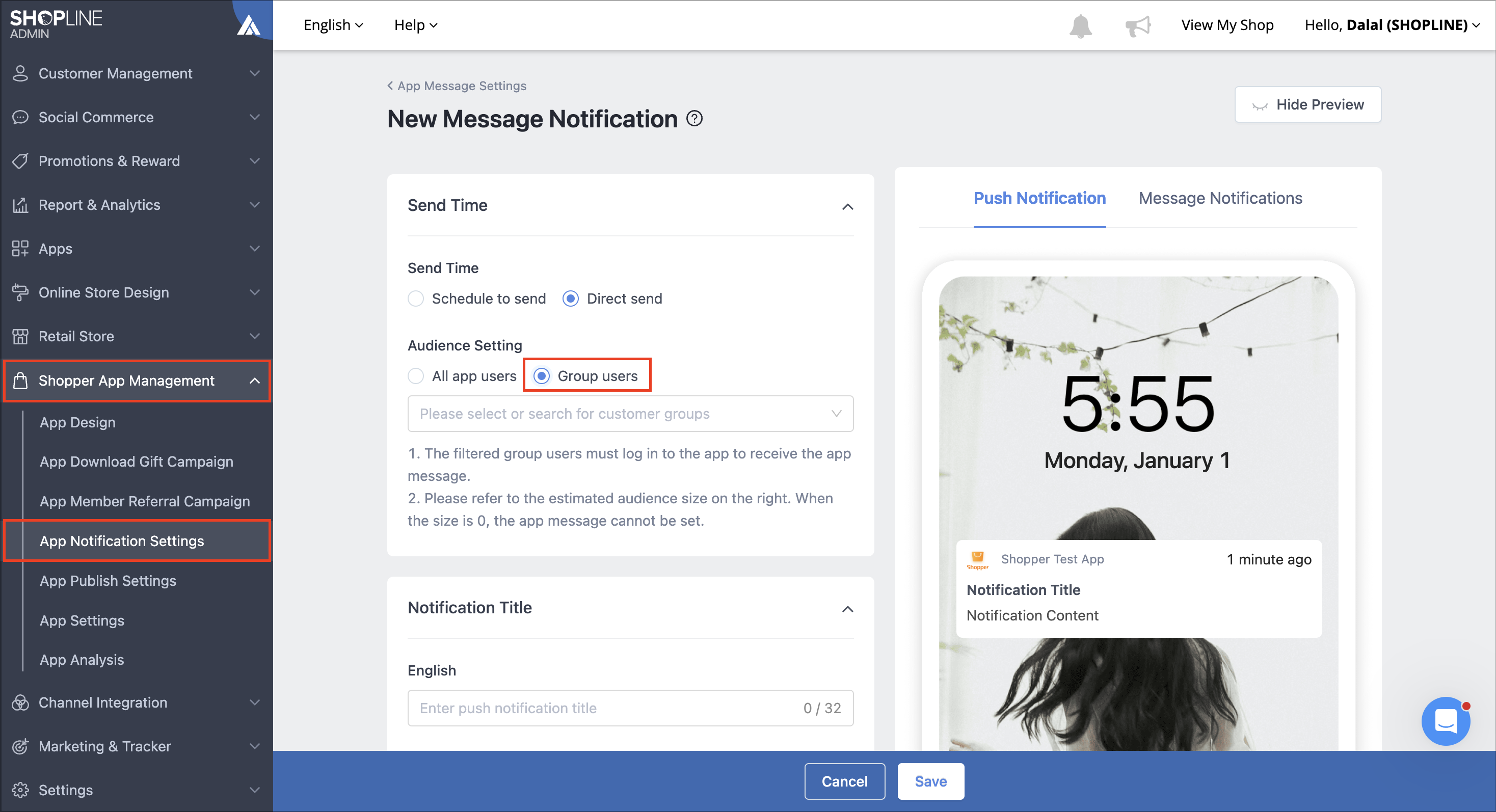Viewport: 1496px width, 812px height.
Task: Expand the Settings menu chevron
Action: [254, 790]
